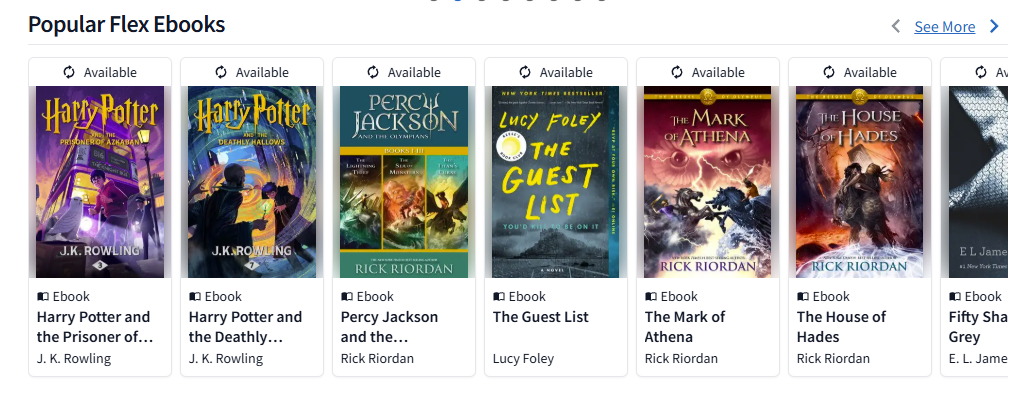Viewport: 1035px width, 401px height.
Task: Select author J. K. Rowling under Deathly Hallows
Action: pyautogui.click(x=226, y=359)
